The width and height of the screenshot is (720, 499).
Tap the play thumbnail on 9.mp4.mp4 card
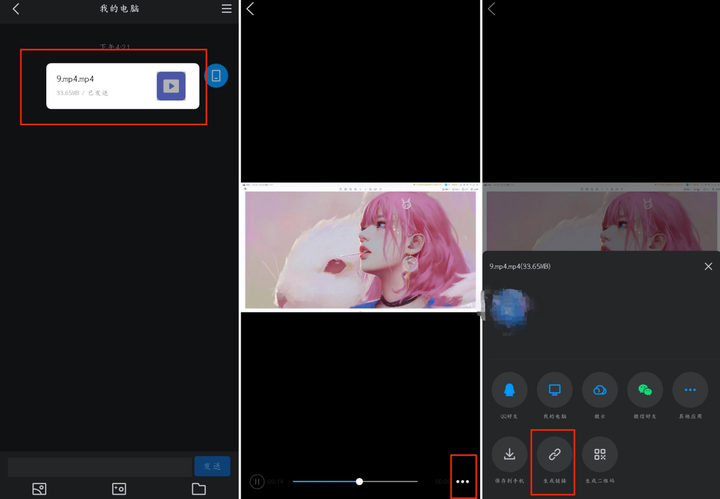point(171,86)
